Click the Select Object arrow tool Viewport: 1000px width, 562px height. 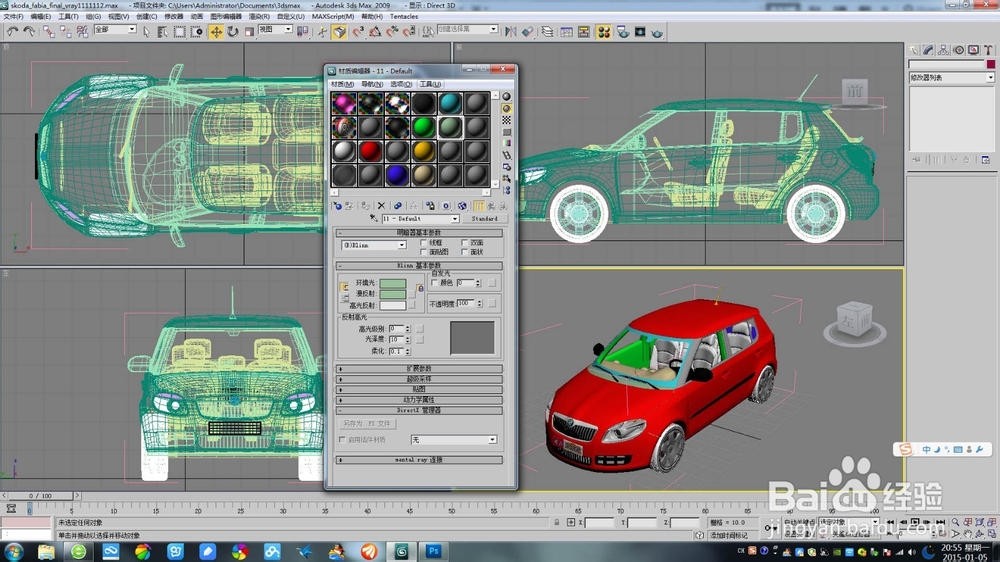(x=146, y=32)
